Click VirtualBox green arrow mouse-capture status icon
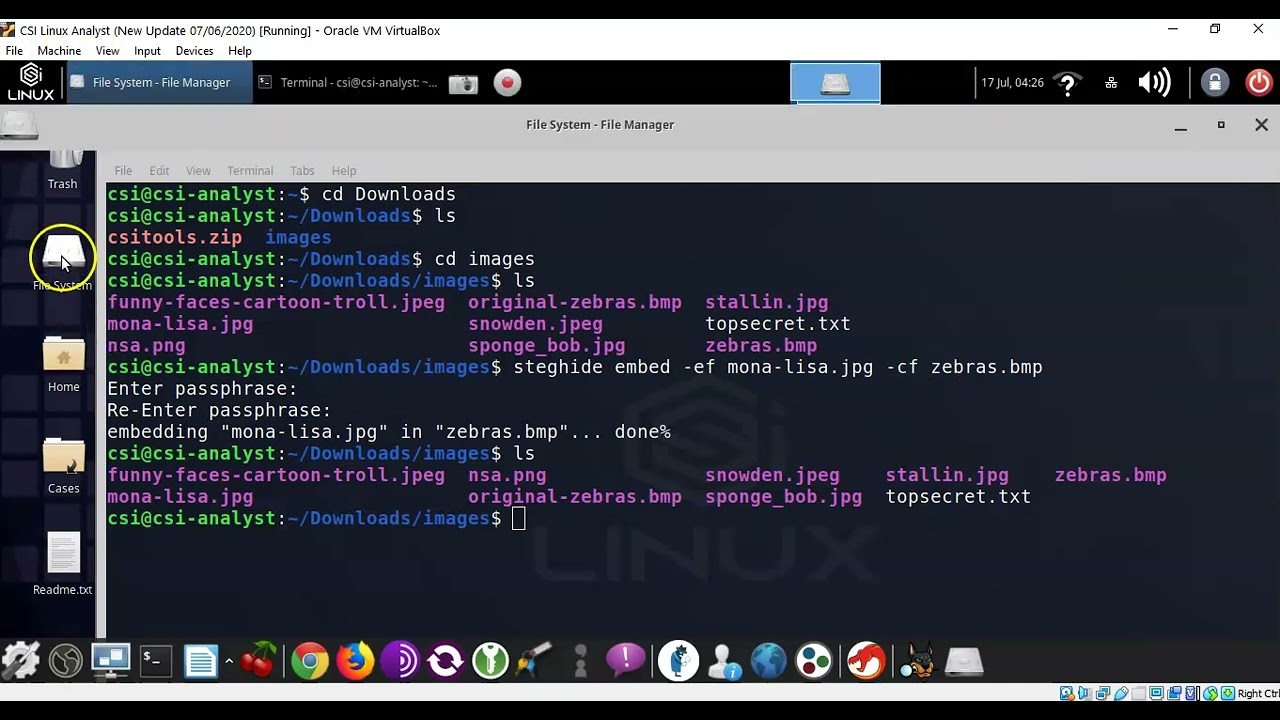The width and height of the screenshot is (1280, 720). [x=1211, y=694]
